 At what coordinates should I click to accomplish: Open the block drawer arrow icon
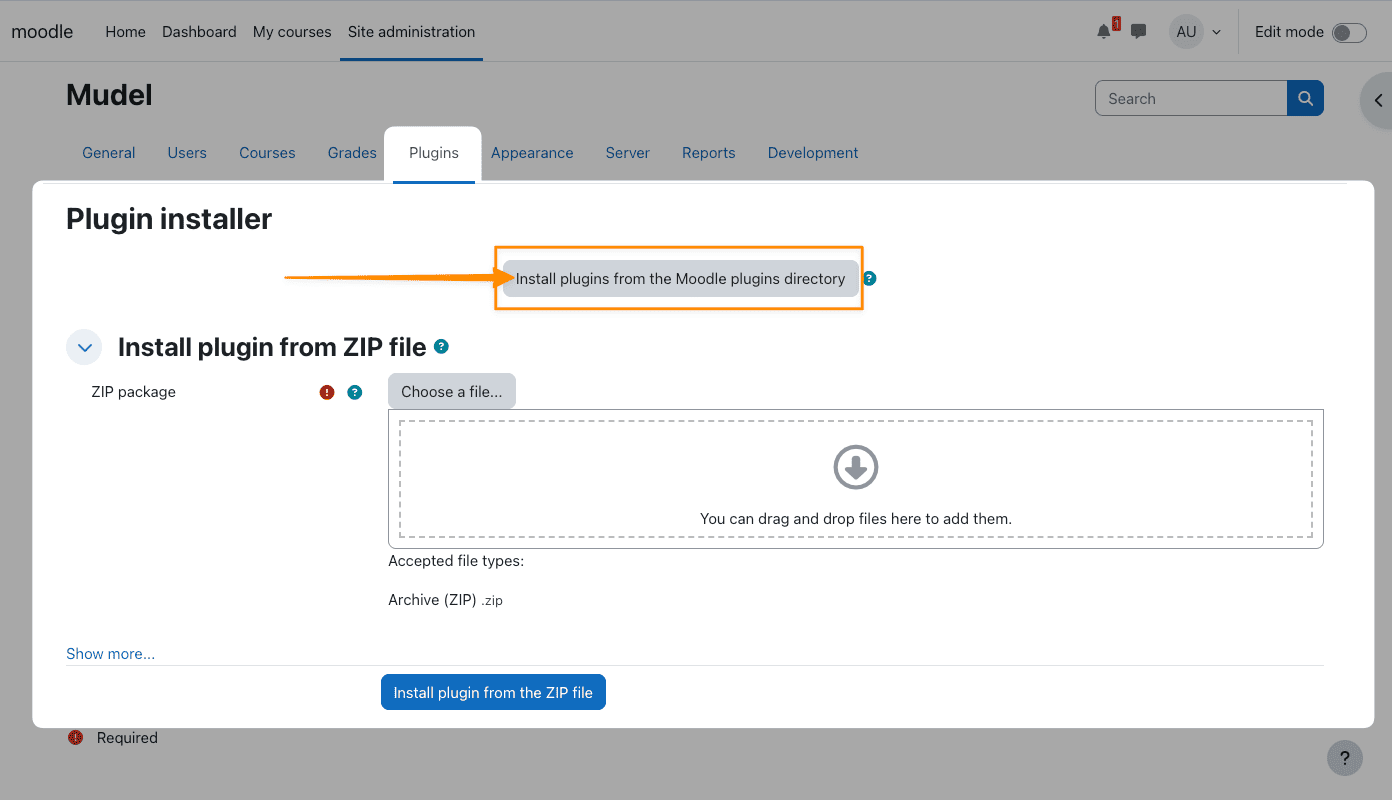coord(1378,100)
